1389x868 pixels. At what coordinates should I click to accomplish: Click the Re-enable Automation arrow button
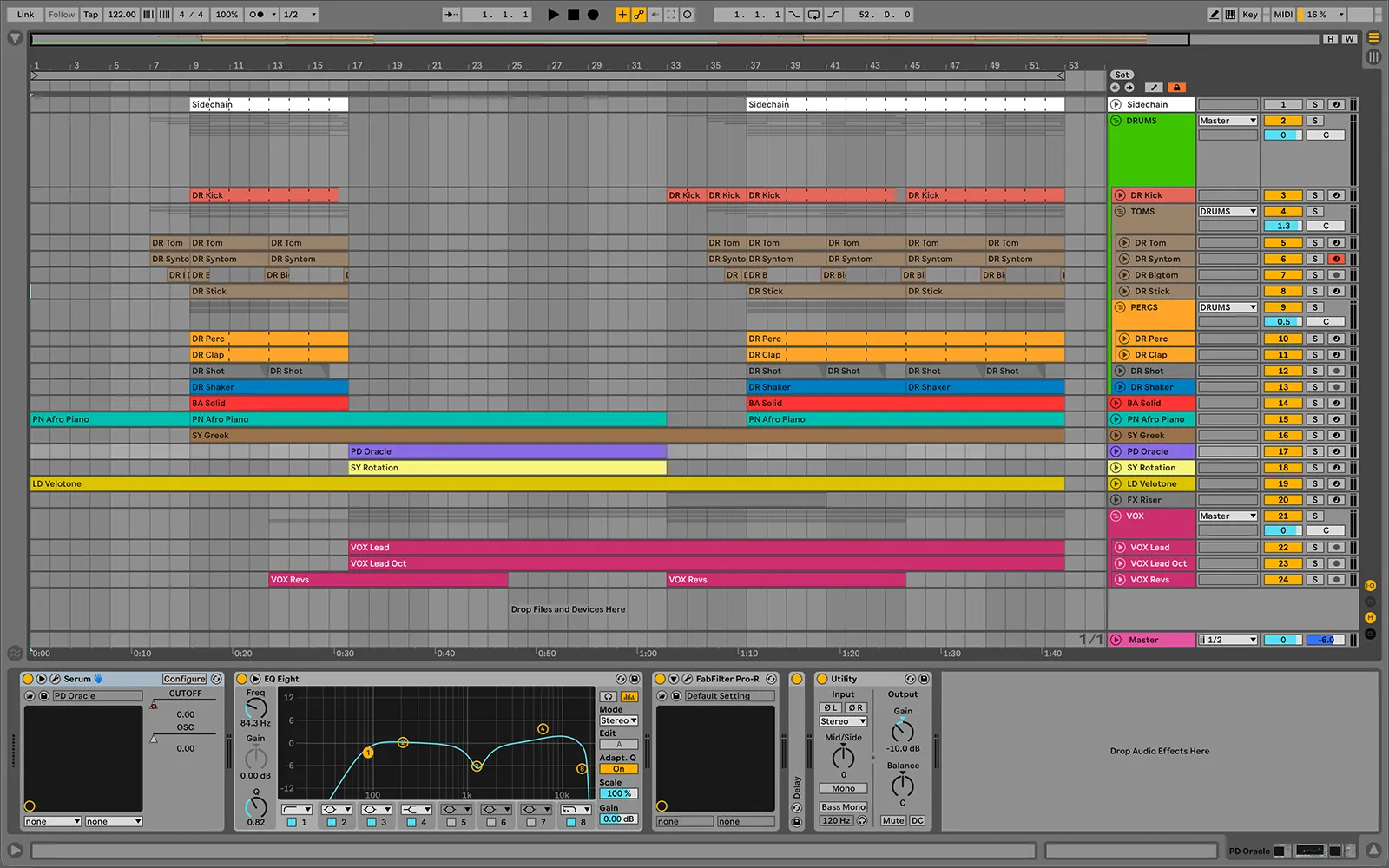pos(655,14)
